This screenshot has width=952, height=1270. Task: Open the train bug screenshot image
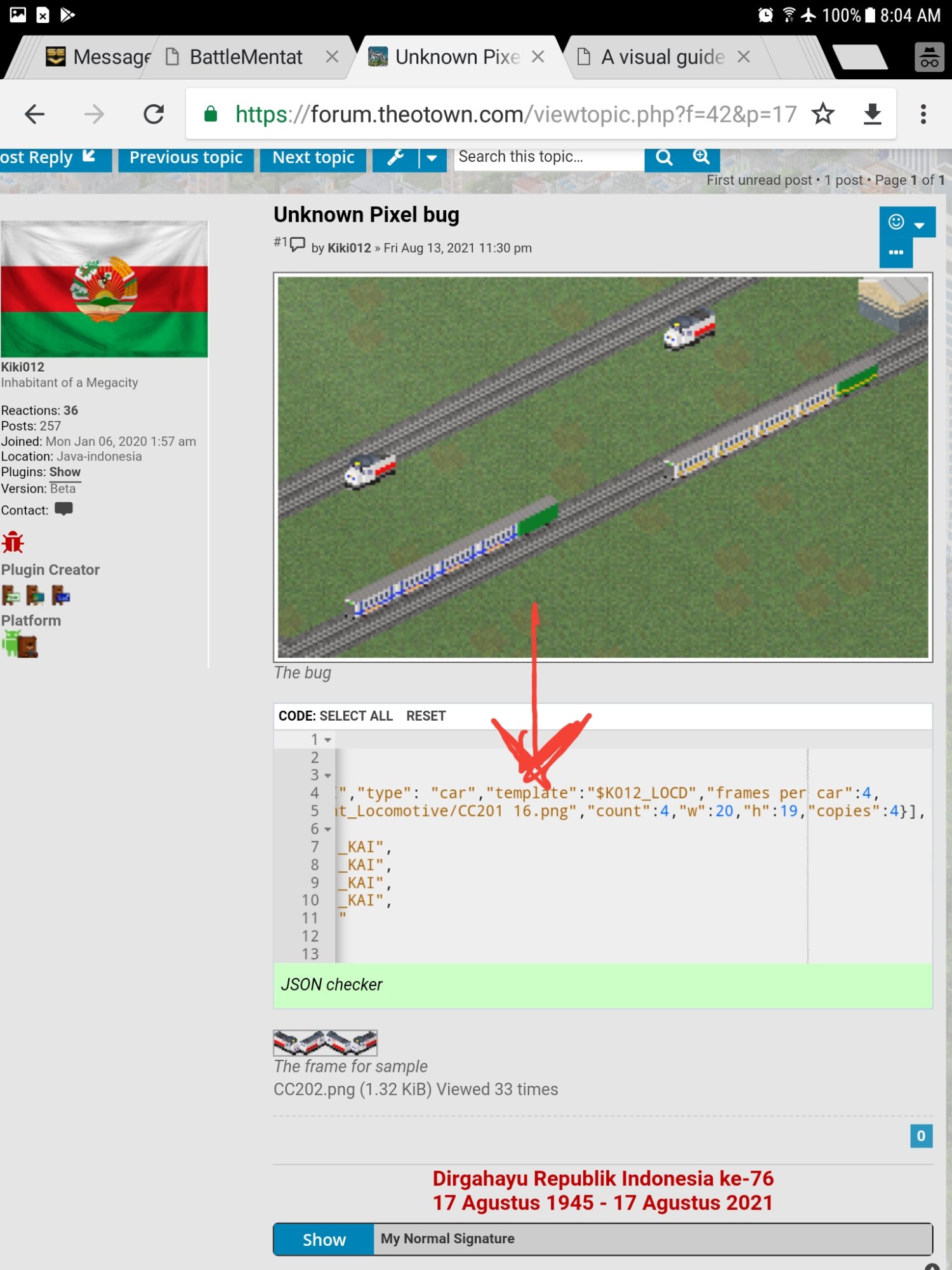click(603, 467)
